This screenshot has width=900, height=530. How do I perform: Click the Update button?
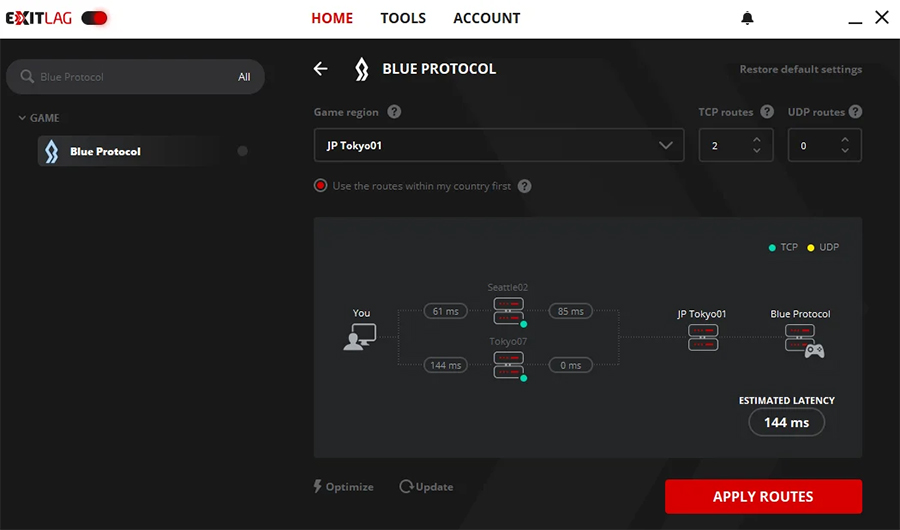click(x=426, y=487)
